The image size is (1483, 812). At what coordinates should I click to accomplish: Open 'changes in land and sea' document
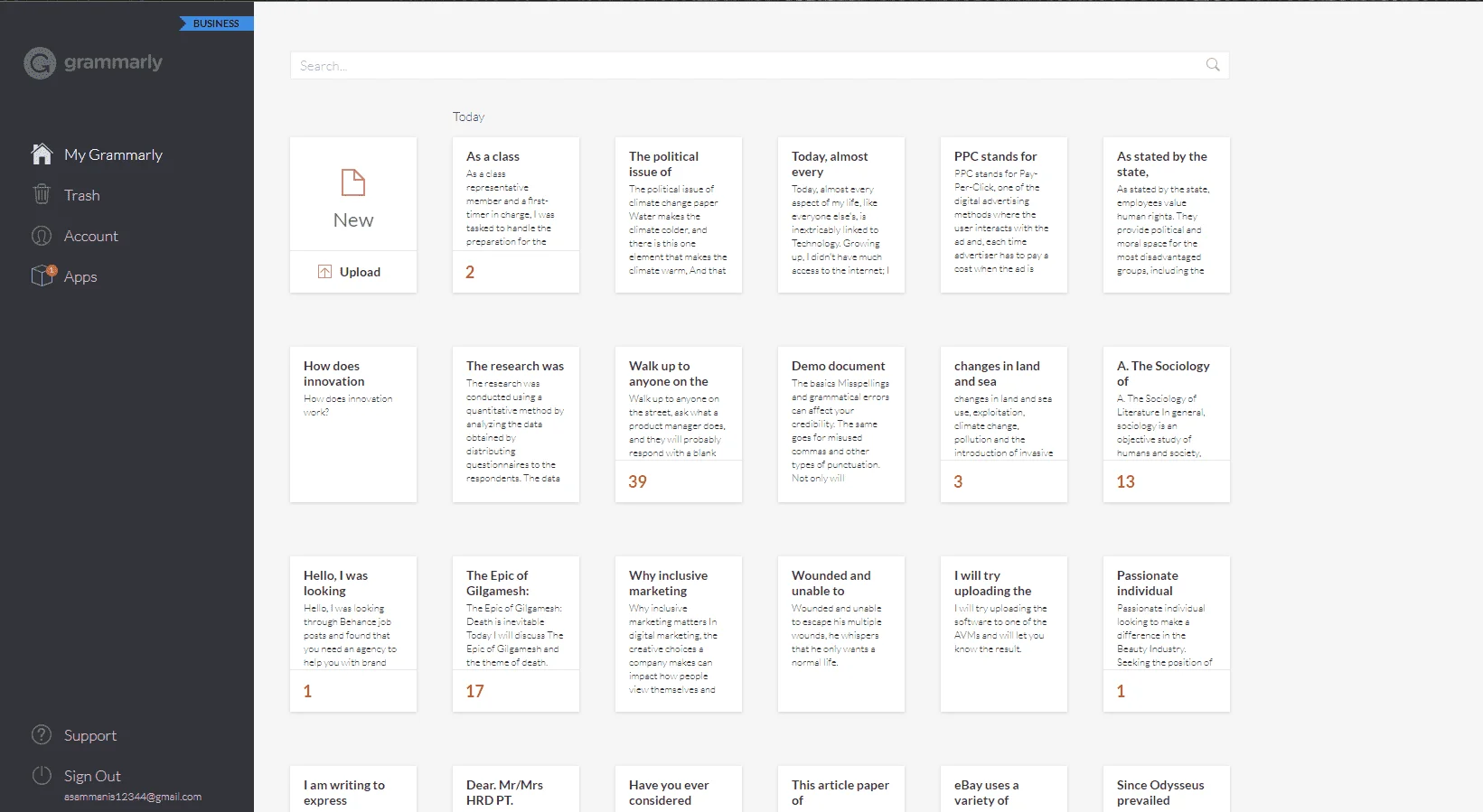(1004, 425)
